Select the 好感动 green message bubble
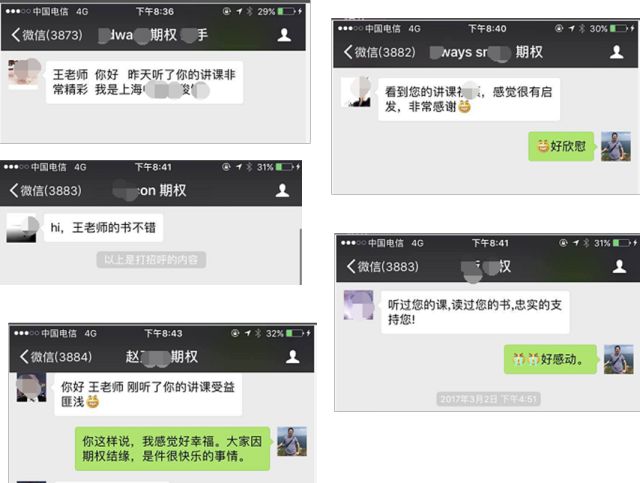The image size is (640, 483). pyautogui.click(x=551, y=359)
